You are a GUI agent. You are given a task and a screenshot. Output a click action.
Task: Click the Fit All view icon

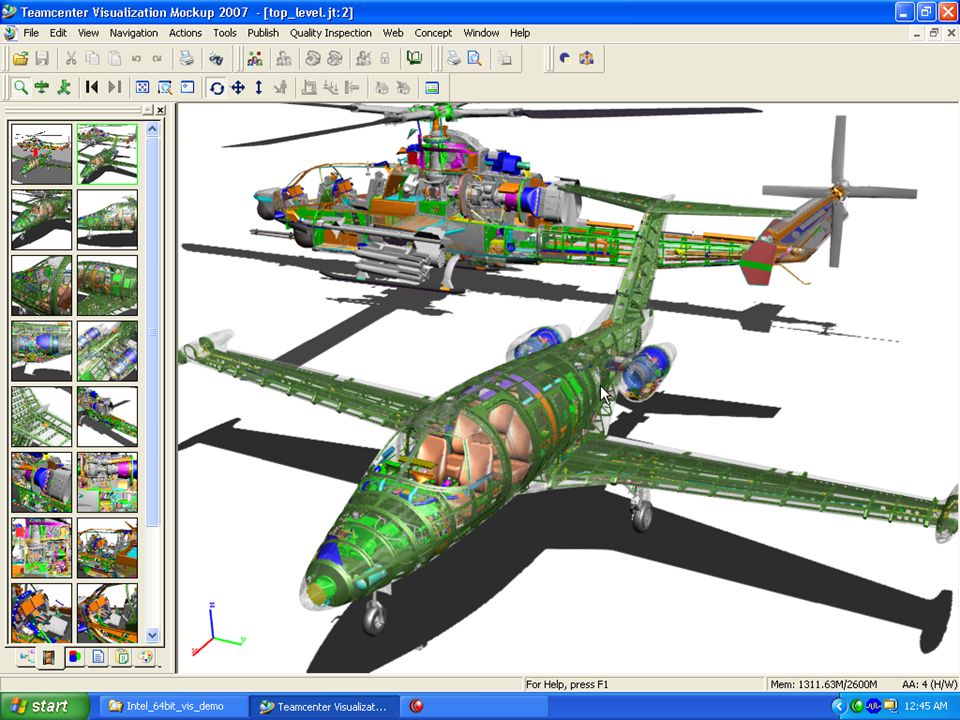pyautogui.click(x=142, y=88)
